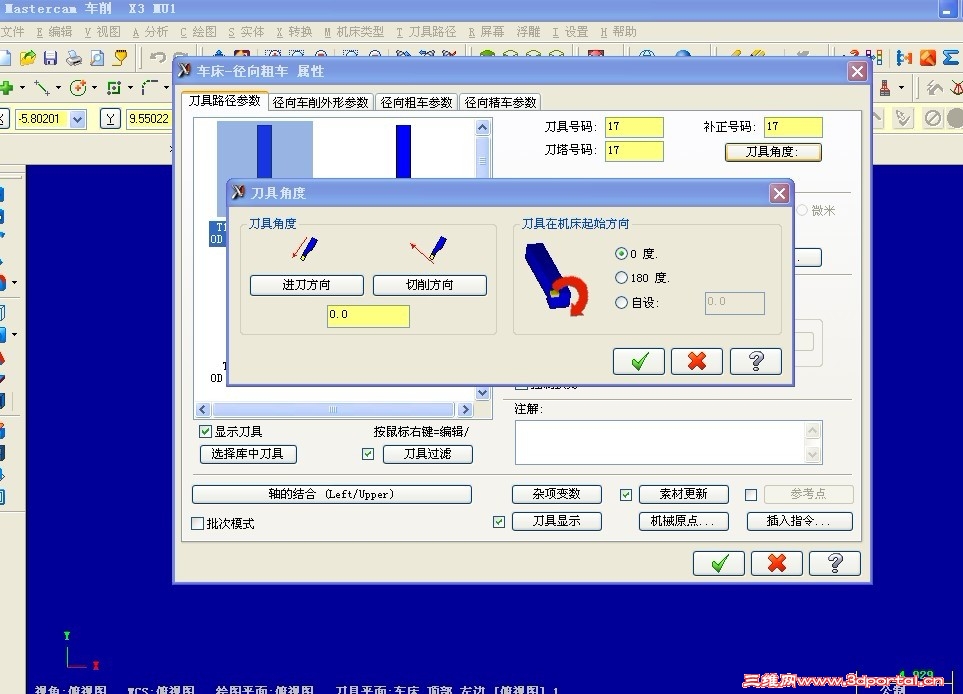Image resolution: width=963 pixels, height=694 pixels.
Task: Click the yellow tool angle value field
Action: coord(368,316)
